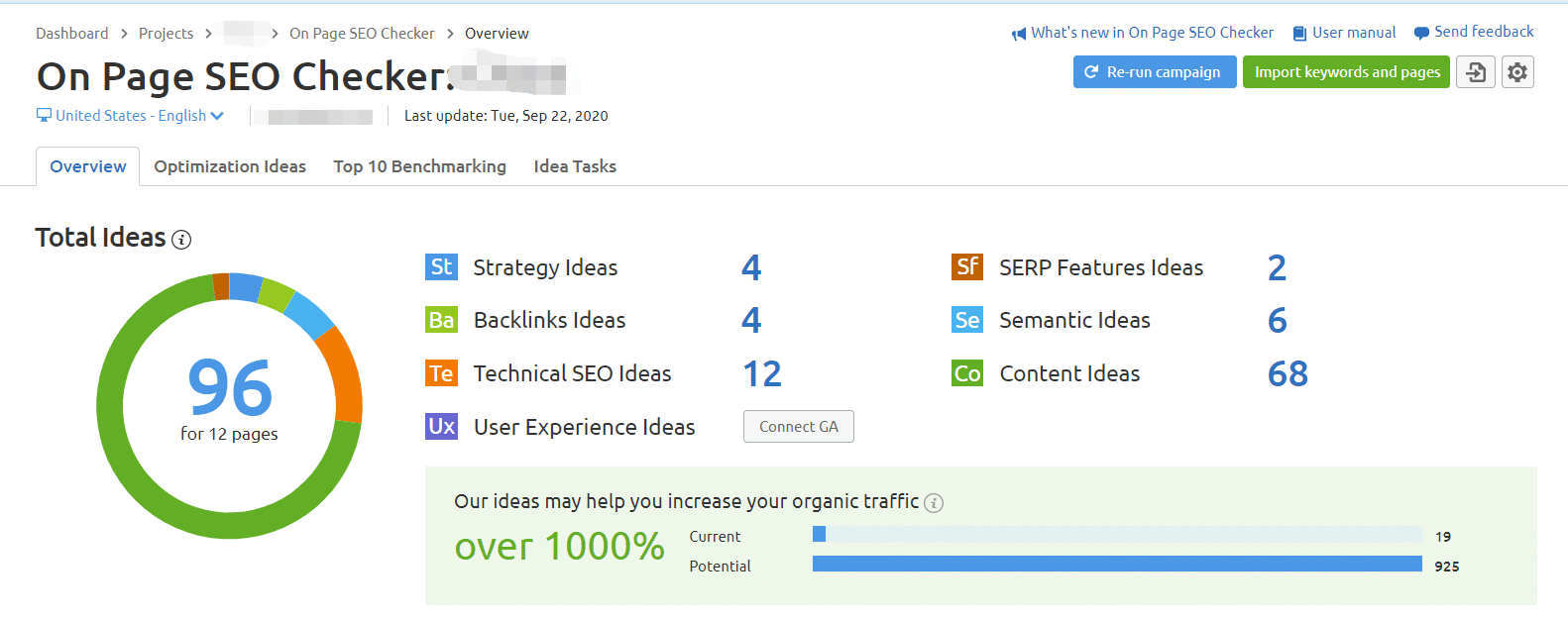
Task: Click the St Strategy Ideas icon
Action: coord(441,267)
